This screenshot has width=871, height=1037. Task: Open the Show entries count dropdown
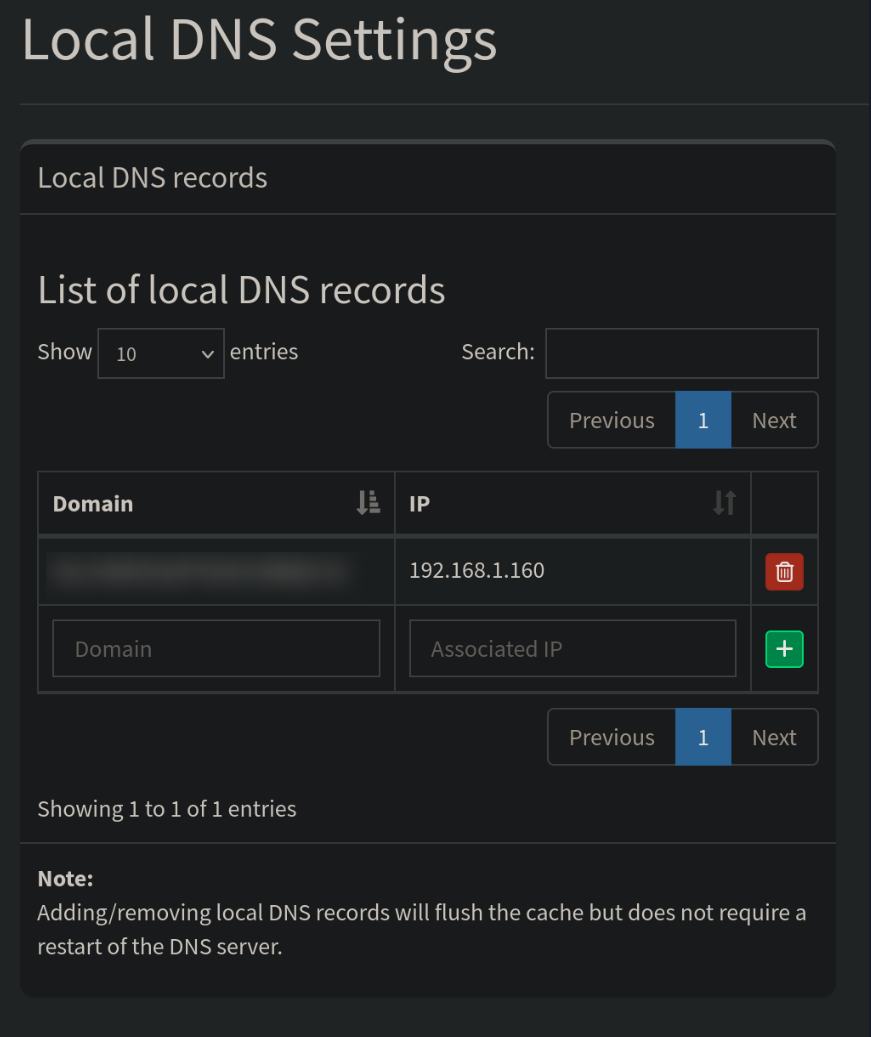point(161,353)
